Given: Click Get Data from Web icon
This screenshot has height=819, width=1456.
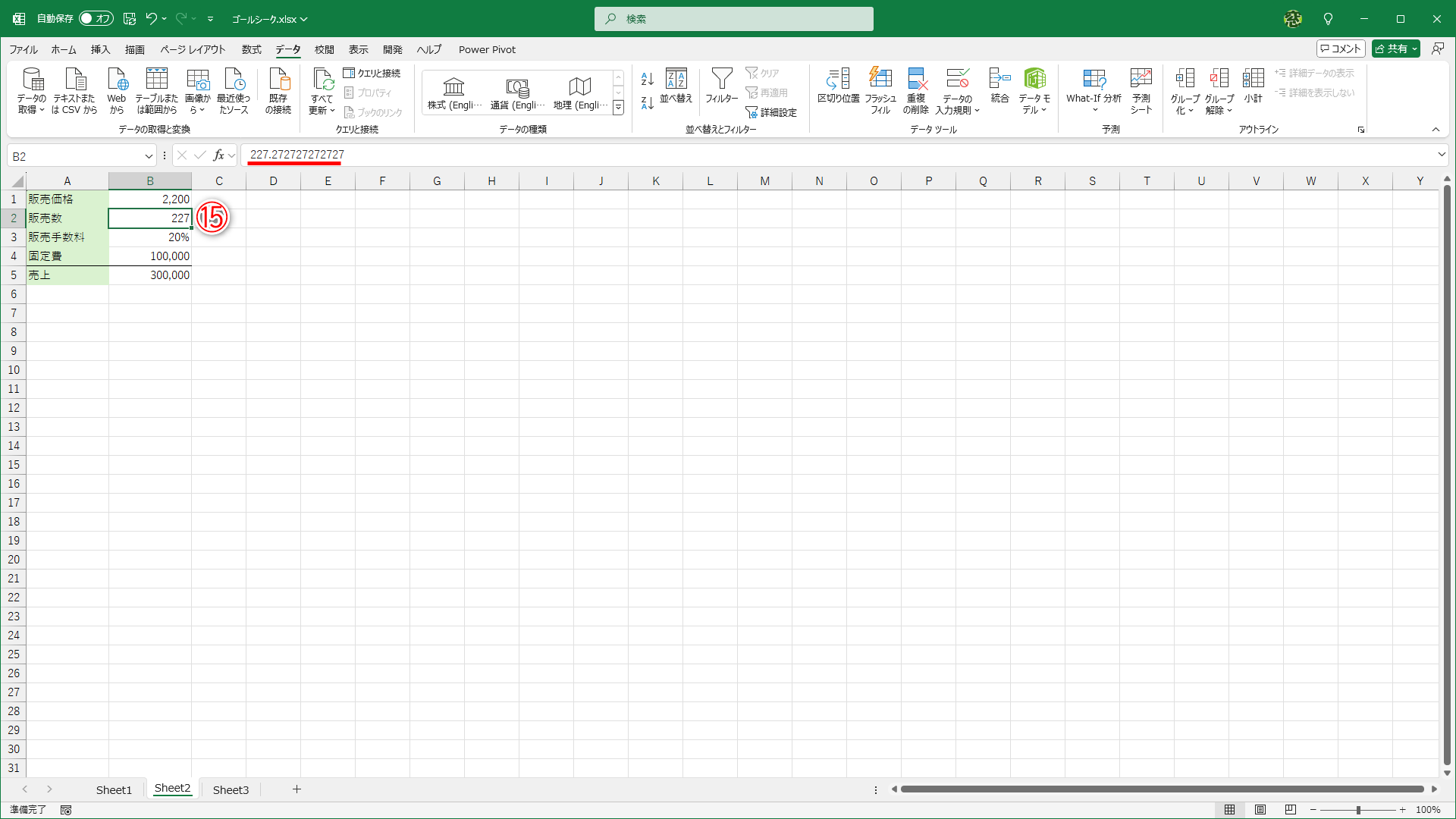Looking at the screenshot, I should 117,79.
